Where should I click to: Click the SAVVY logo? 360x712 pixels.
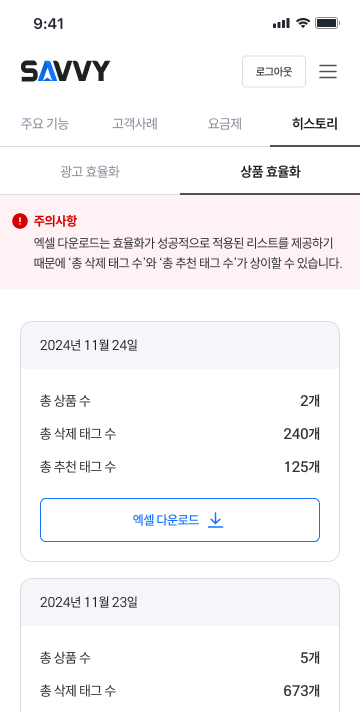tap(65, 71)
